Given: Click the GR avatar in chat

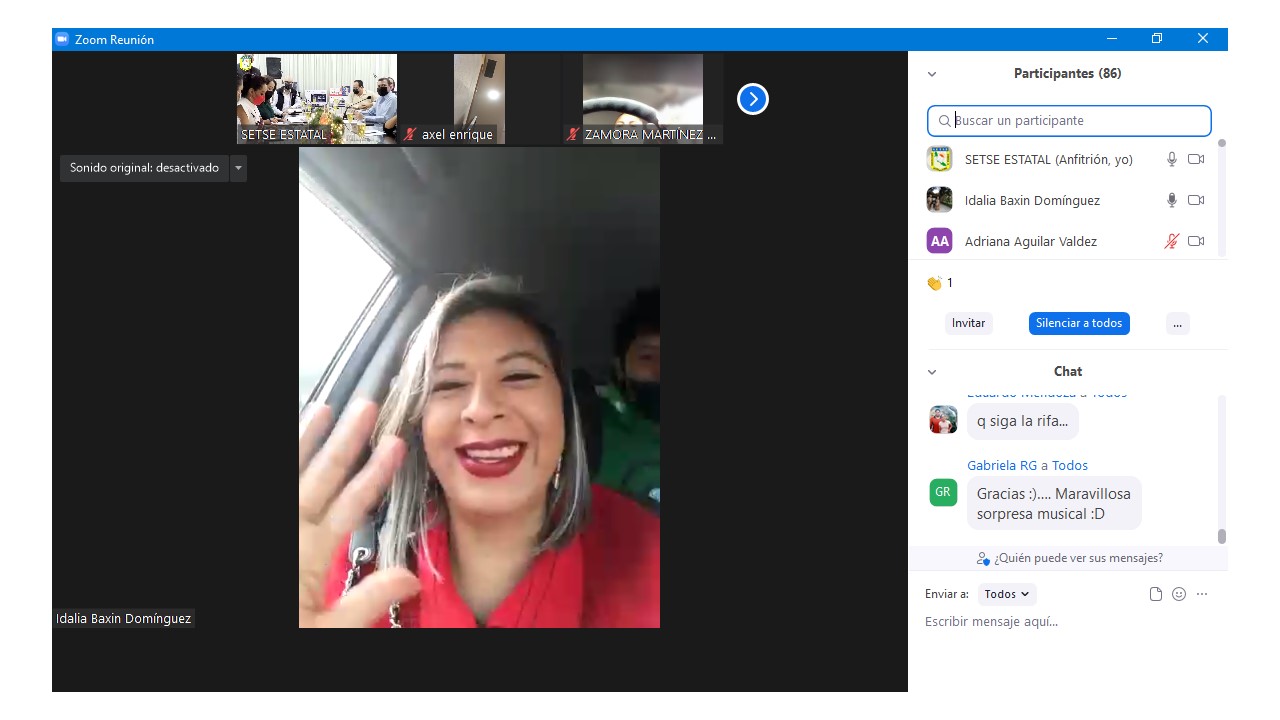Looking at the screenshot, I should pyautogui.click(x=943, y=492).
